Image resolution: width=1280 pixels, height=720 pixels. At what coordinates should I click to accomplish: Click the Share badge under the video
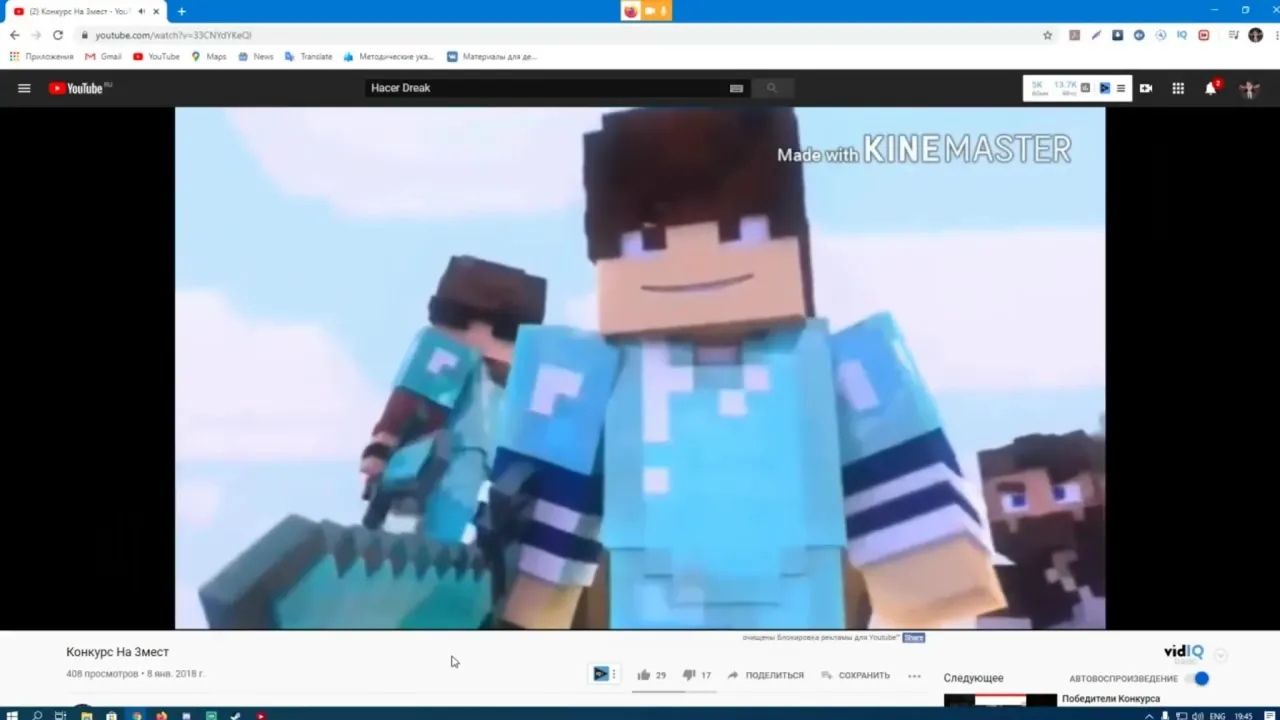914,637
